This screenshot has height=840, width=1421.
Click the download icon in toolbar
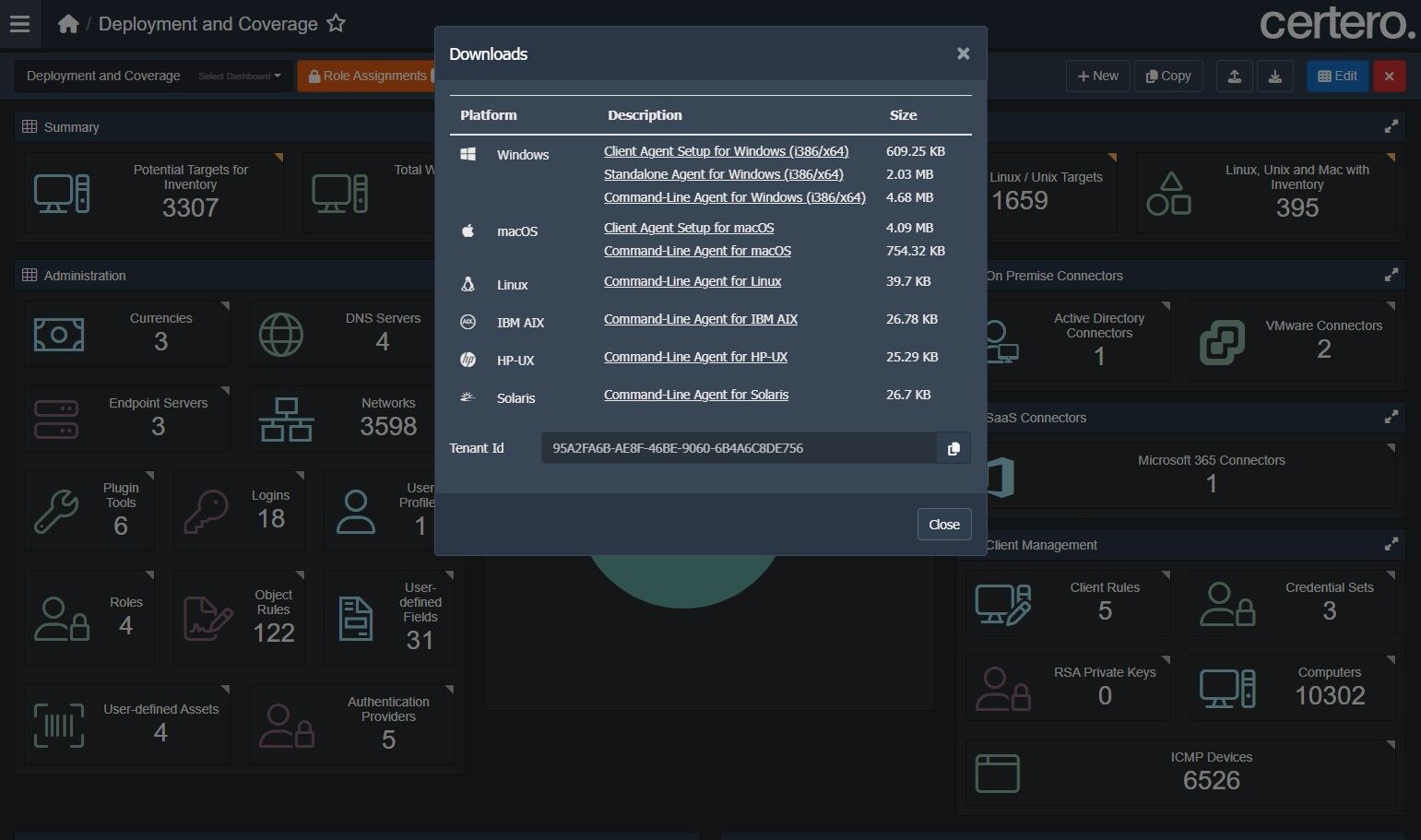1275,77
